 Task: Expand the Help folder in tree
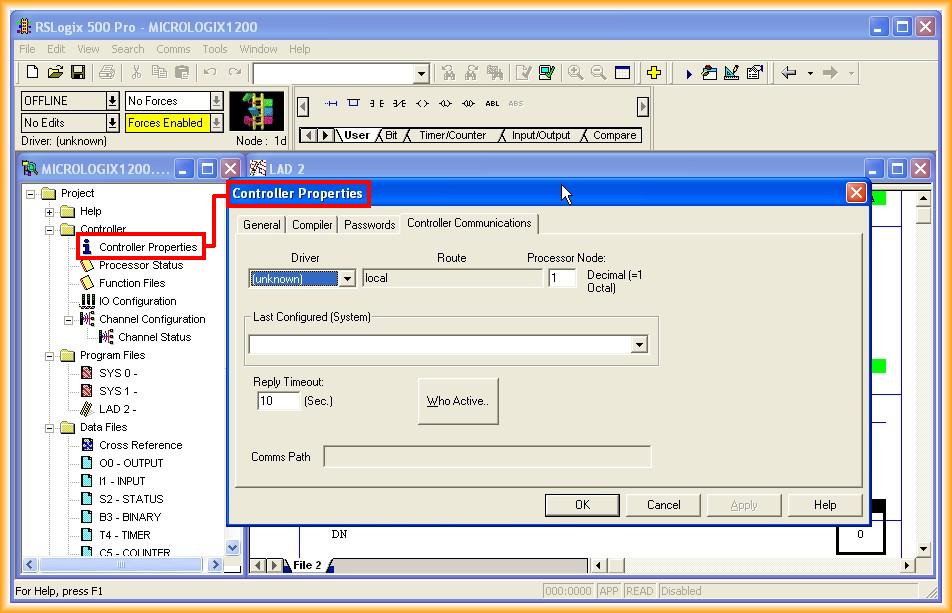point(49,212)
